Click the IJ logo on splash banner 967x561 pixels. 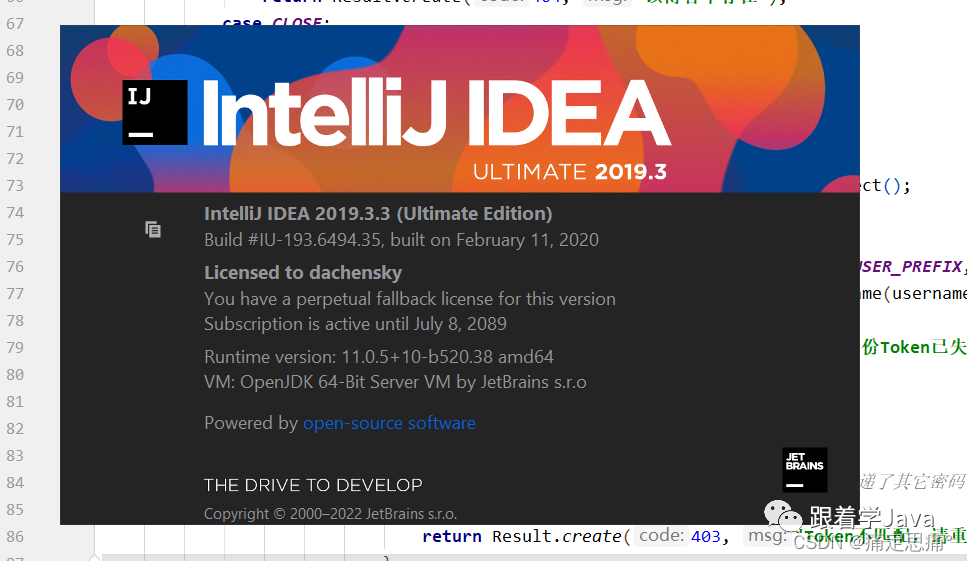[155, 112]
